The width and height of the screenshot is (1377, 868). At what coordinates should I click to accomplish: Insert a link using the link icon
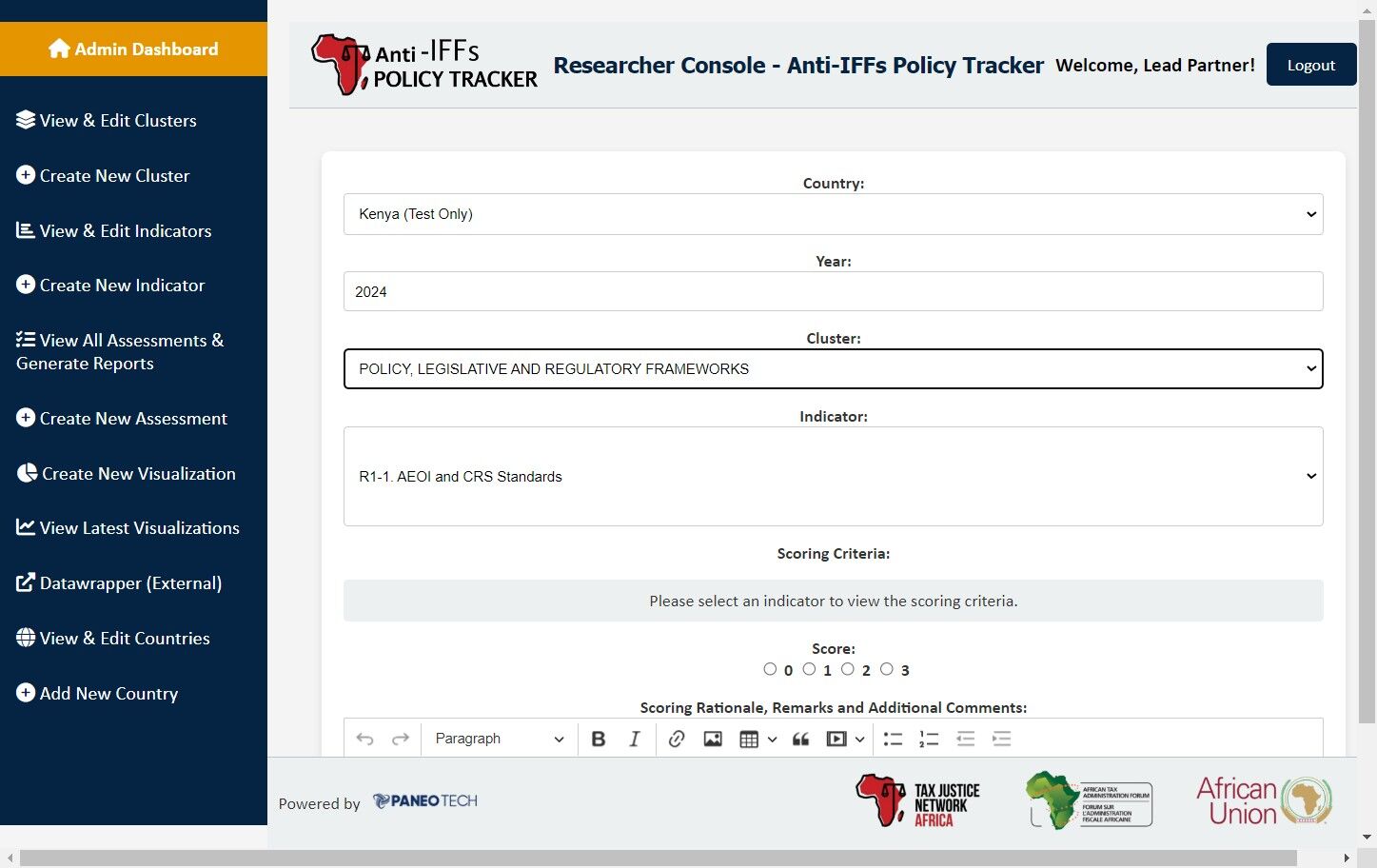(677, 739)
